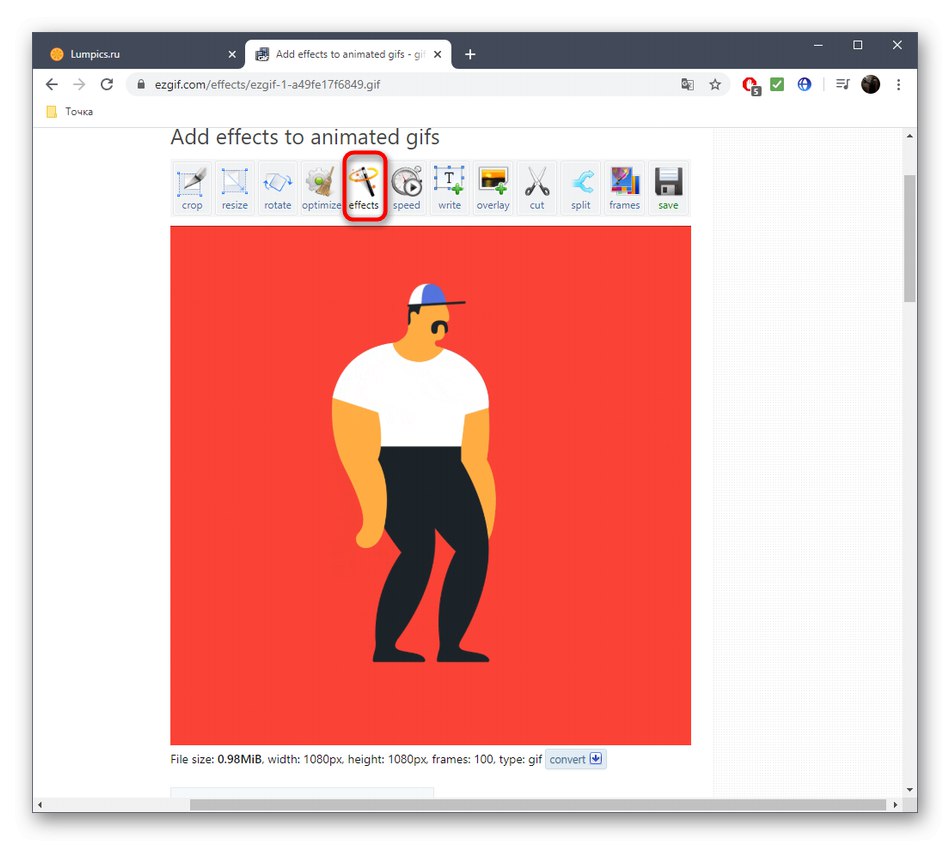Save the GIF using the floppy disk icon
The image size is (950, 845).
coord(667,188)
